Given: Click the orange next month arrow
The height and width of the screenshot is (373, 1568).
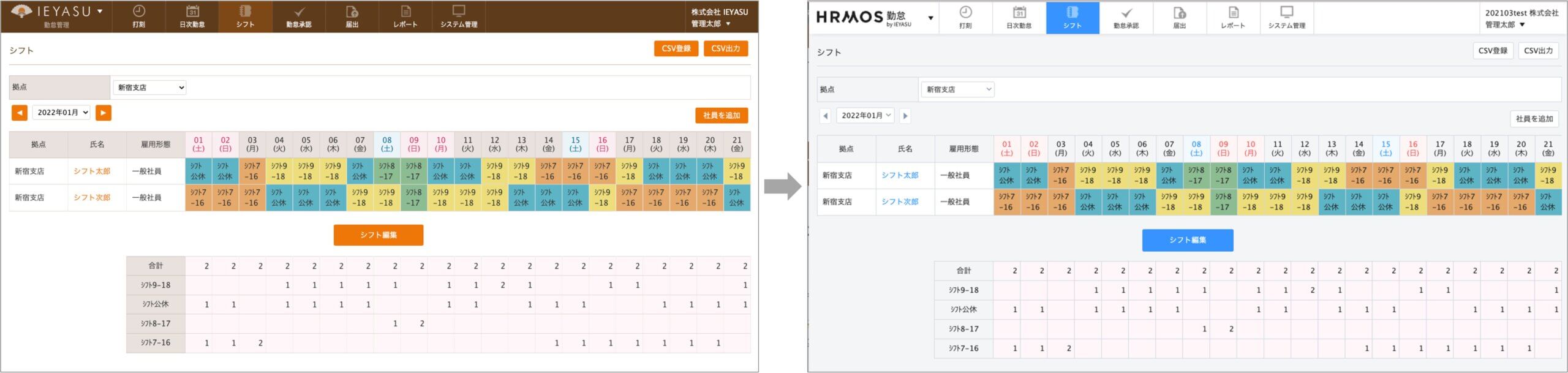Looking at the screenshot, I should tap(104, 113).
